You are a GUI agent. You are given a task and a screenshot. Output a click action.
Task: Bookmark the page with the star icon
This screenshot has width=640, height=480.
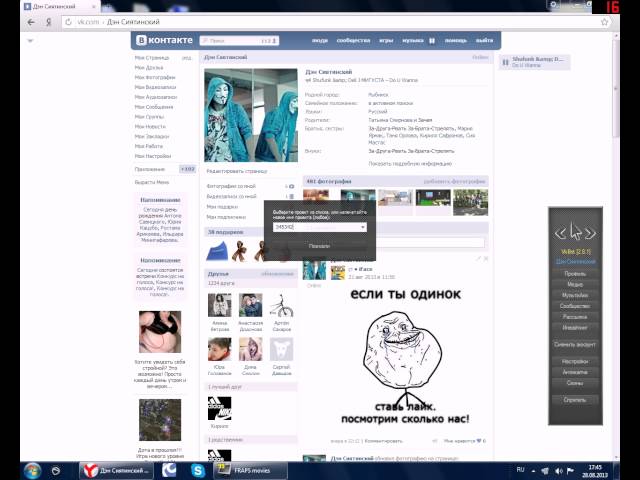tap(604, 22)
